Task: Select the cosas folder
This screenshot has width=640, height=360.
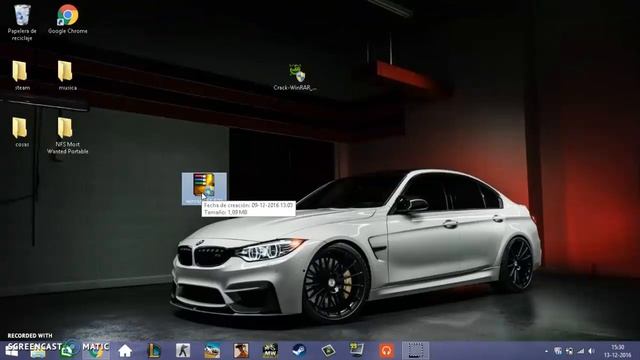Action: pos(21,132)
